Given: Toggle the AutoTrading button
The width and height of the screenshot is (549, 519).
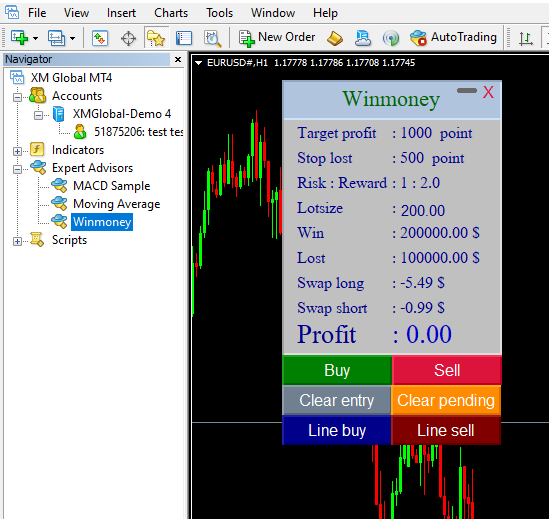Looking at the screenshot, I should (453, 37).
